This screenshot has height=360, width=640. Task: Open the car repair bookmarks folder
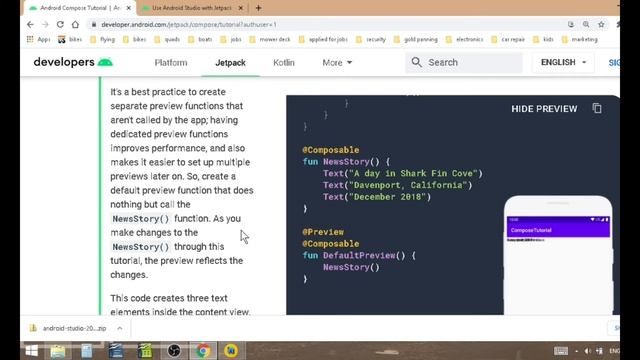(508, 39)
